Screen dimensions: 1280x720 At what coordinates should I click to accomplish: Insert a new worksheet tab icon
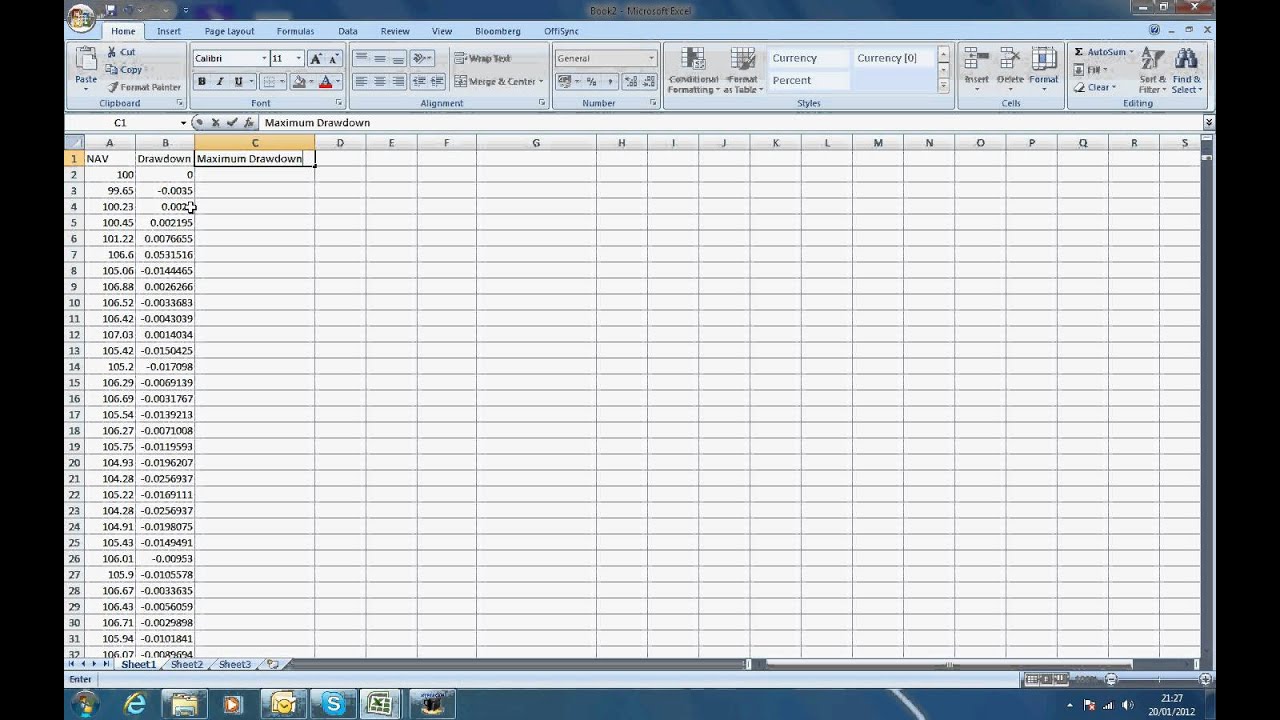click(x=272, y=664)
